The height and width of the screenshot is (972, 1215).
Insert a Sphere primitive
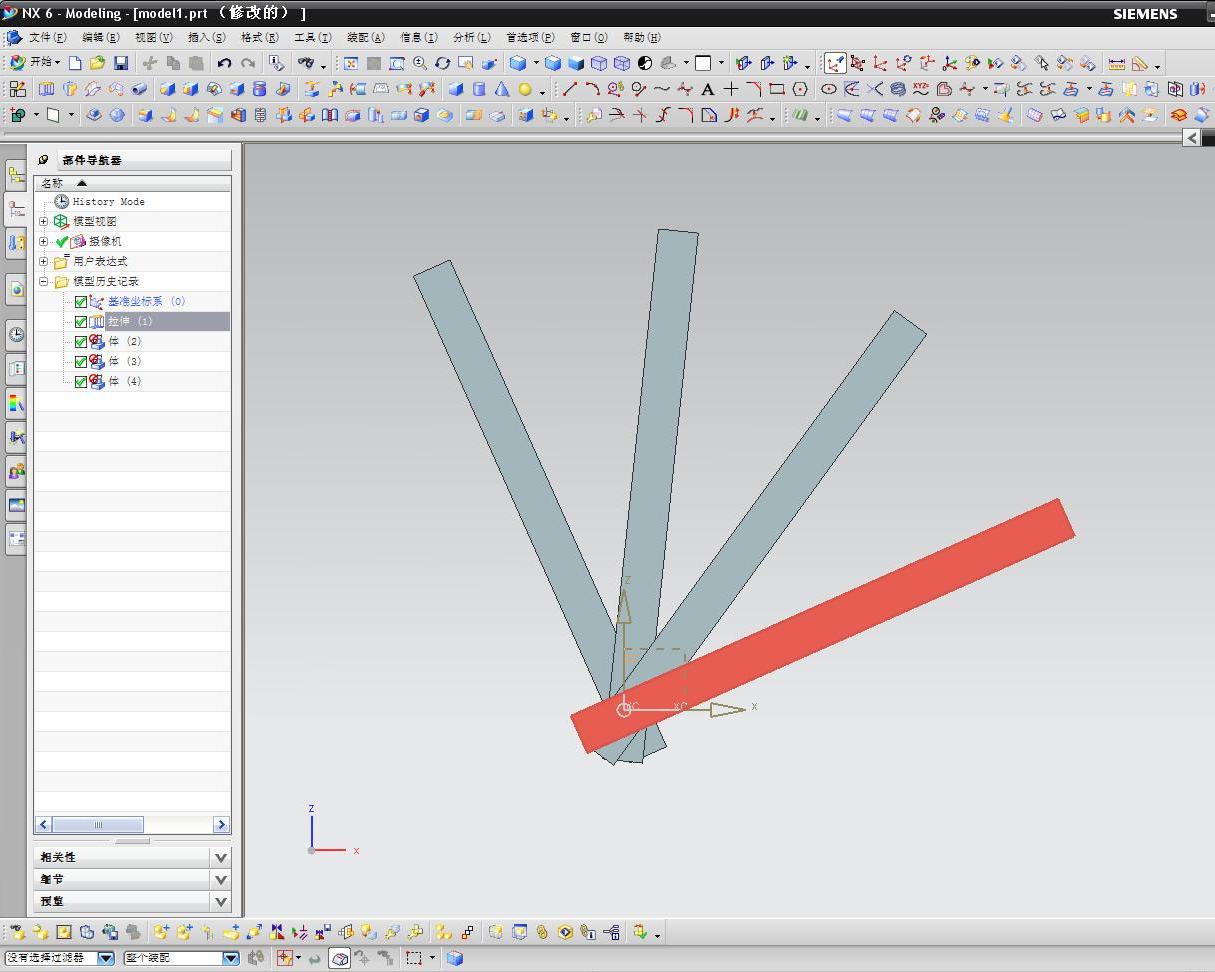(525, 89)
